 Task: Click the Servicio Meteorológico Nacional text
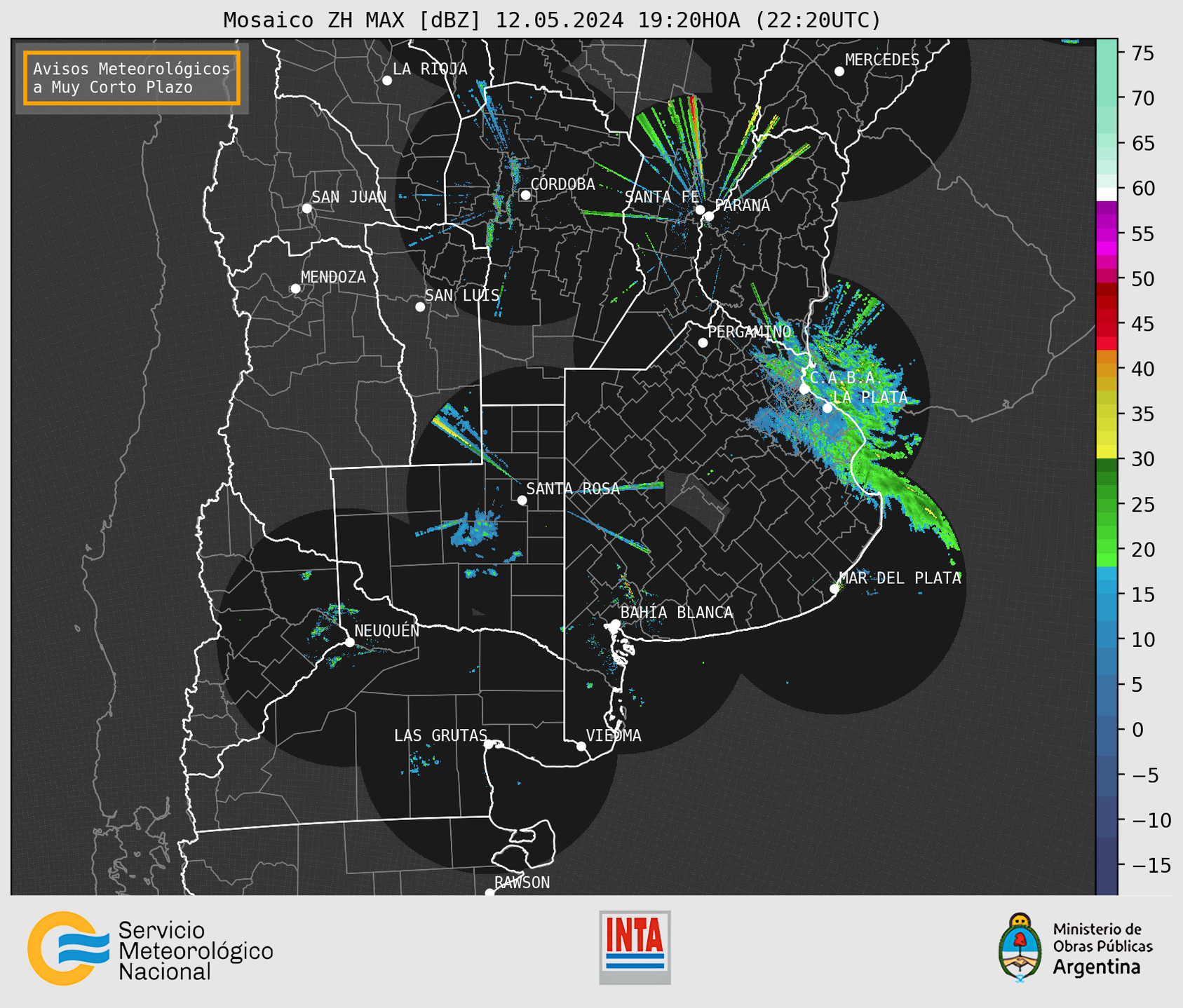point(196,951)
